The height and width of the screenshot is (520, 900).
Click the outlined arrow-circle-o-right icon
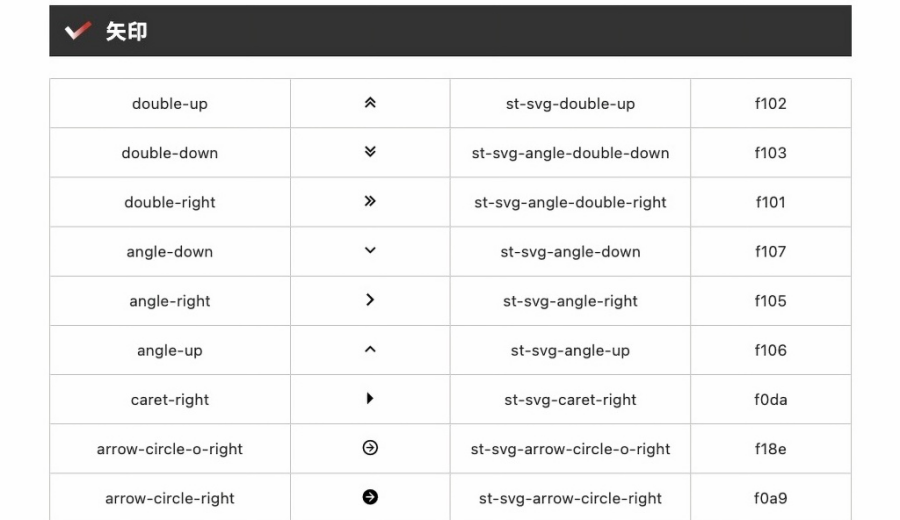[x=370, y=448]
